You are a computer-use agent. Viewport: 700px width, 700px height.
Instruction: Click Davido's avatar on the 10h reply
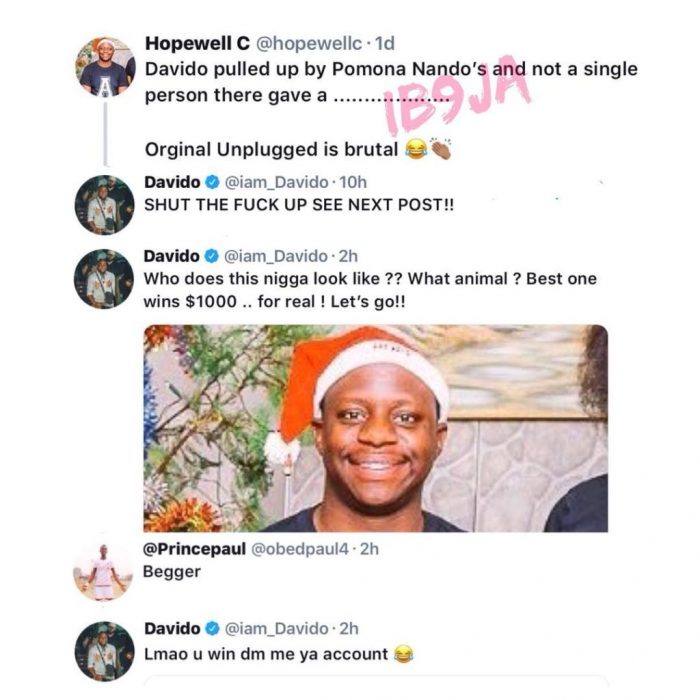(x=104, y=205)
